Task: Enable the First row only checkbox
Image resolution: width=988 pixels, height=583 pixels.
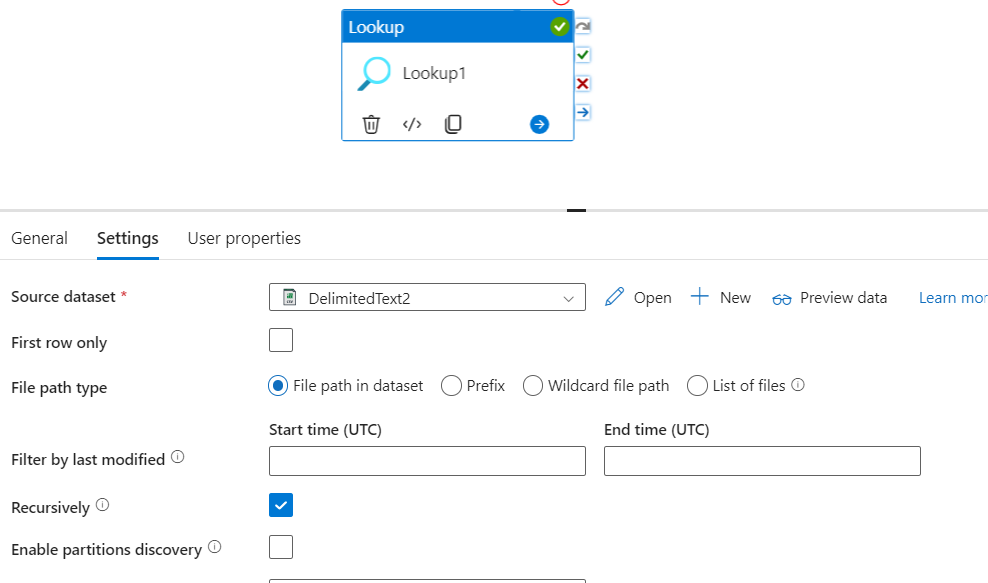Action: click(281, 340)
